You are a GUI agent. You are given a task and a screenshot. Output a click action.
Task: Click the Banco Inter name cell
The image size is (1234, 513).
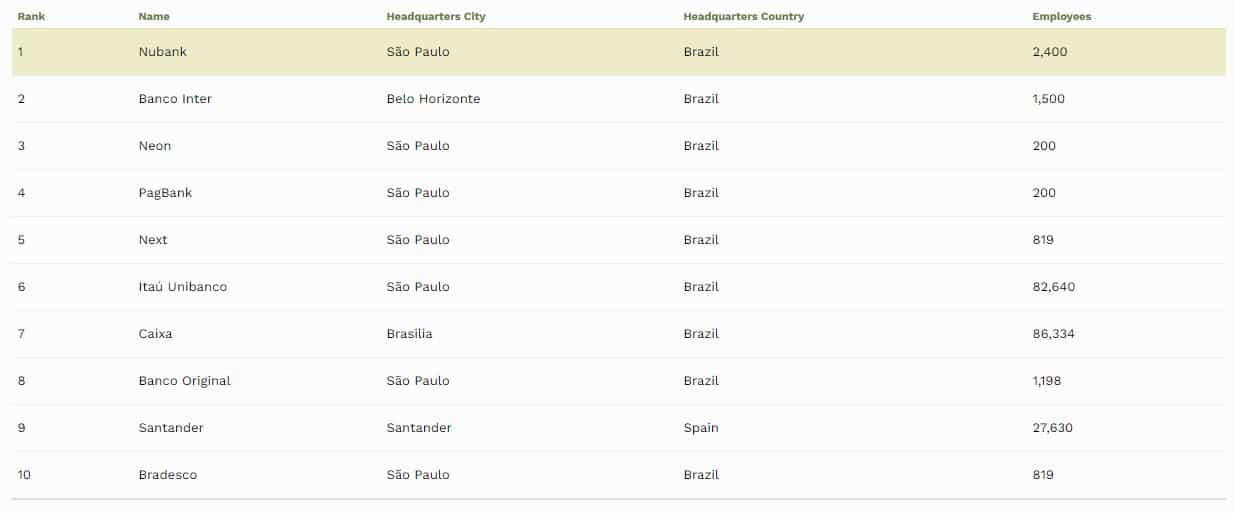175,99
